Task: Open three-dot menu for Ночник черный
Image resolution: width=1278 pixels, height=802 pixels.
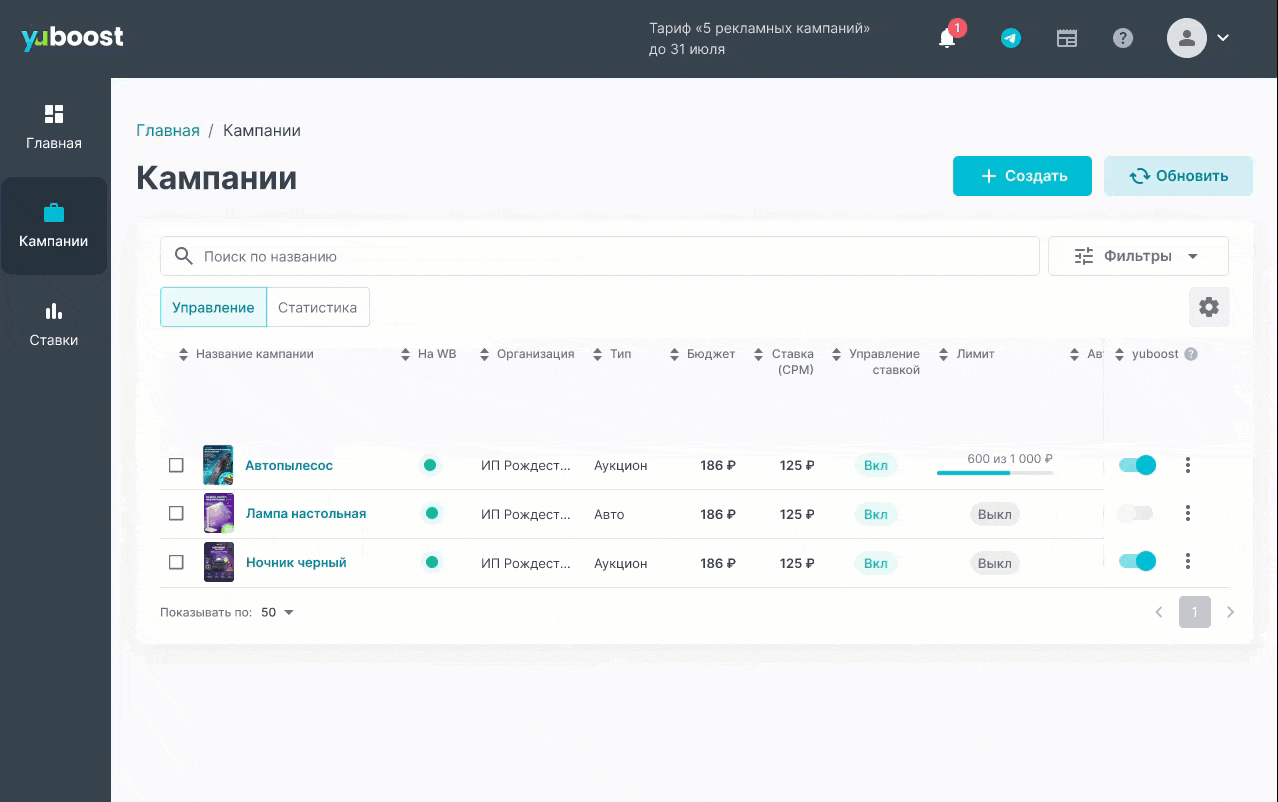Action: (x=1188, y=562)
